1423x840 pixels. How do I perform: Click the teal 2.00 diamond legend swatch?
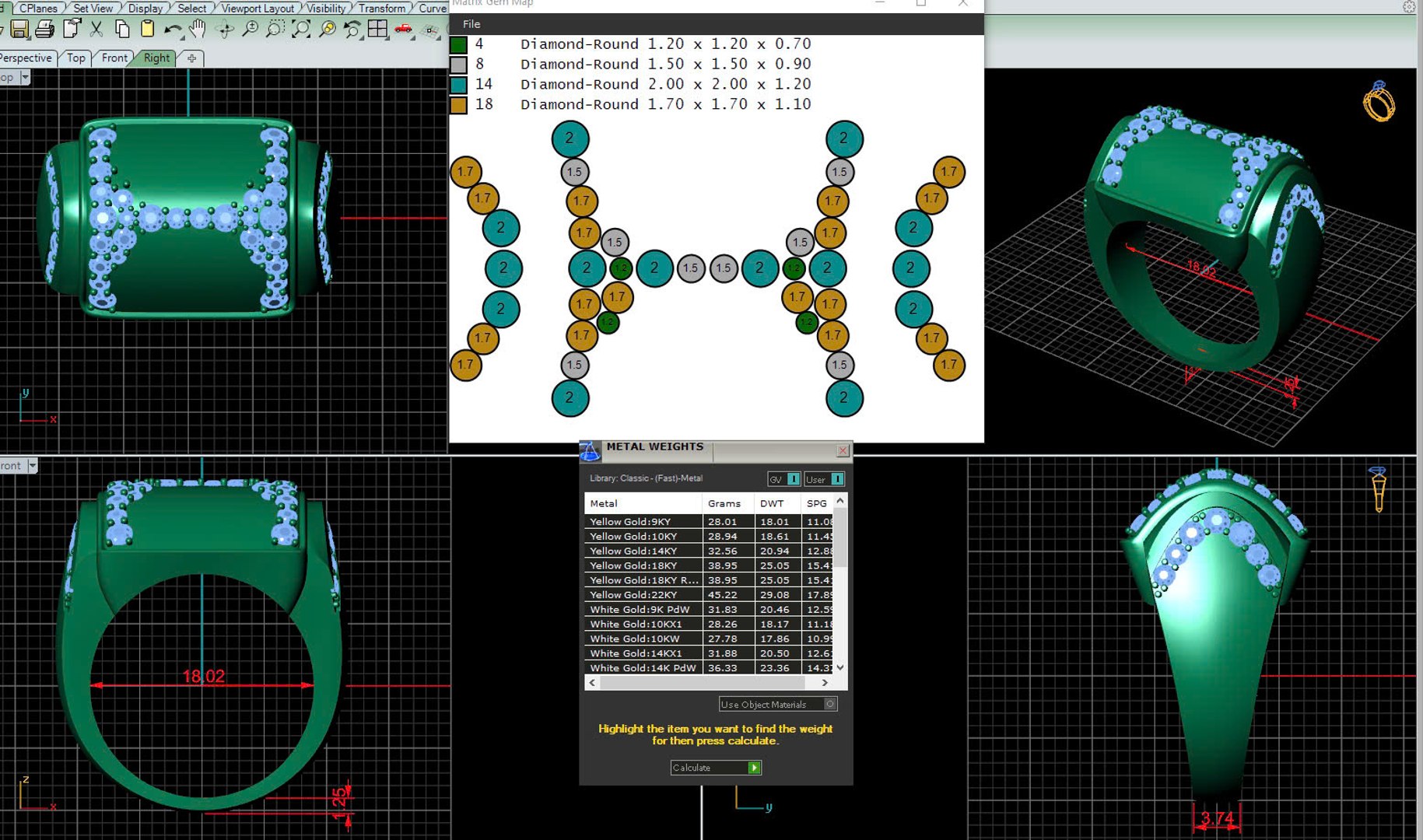pos(459,86)
